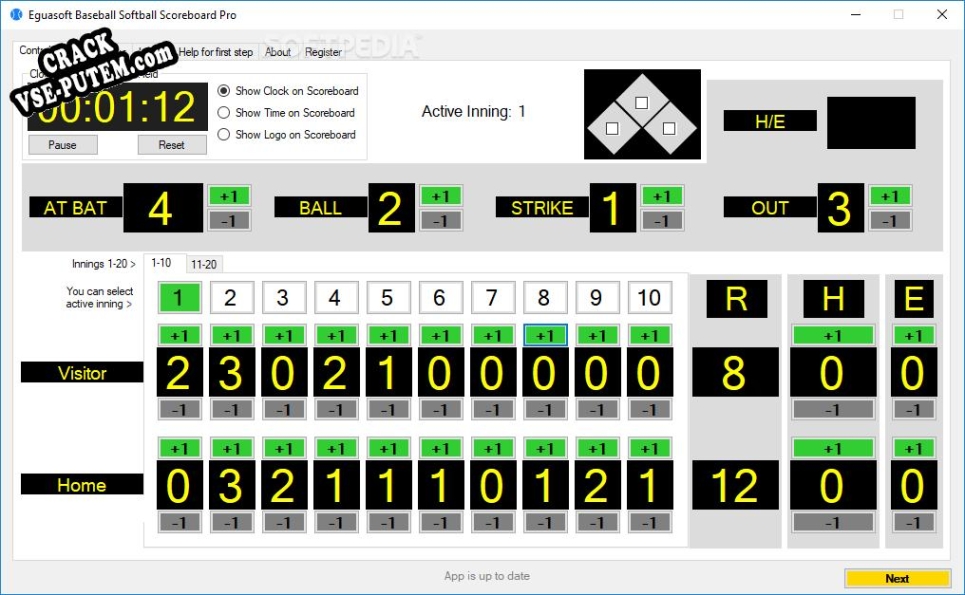
Task: Add one to OUT count
Action: pyautogui.click(x=890, y=196)
